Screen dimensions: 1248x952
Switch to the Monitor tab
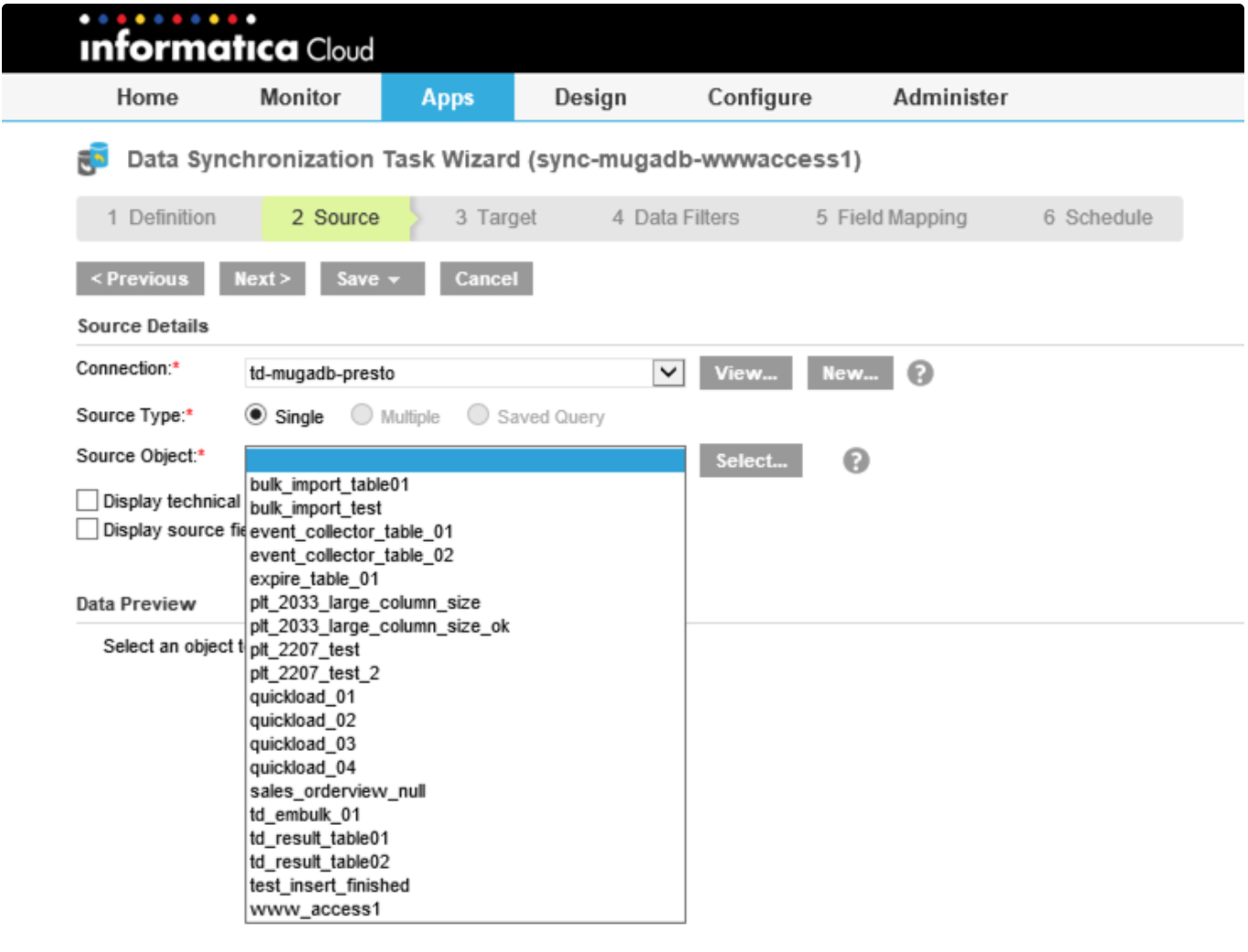tap(300, 97)
